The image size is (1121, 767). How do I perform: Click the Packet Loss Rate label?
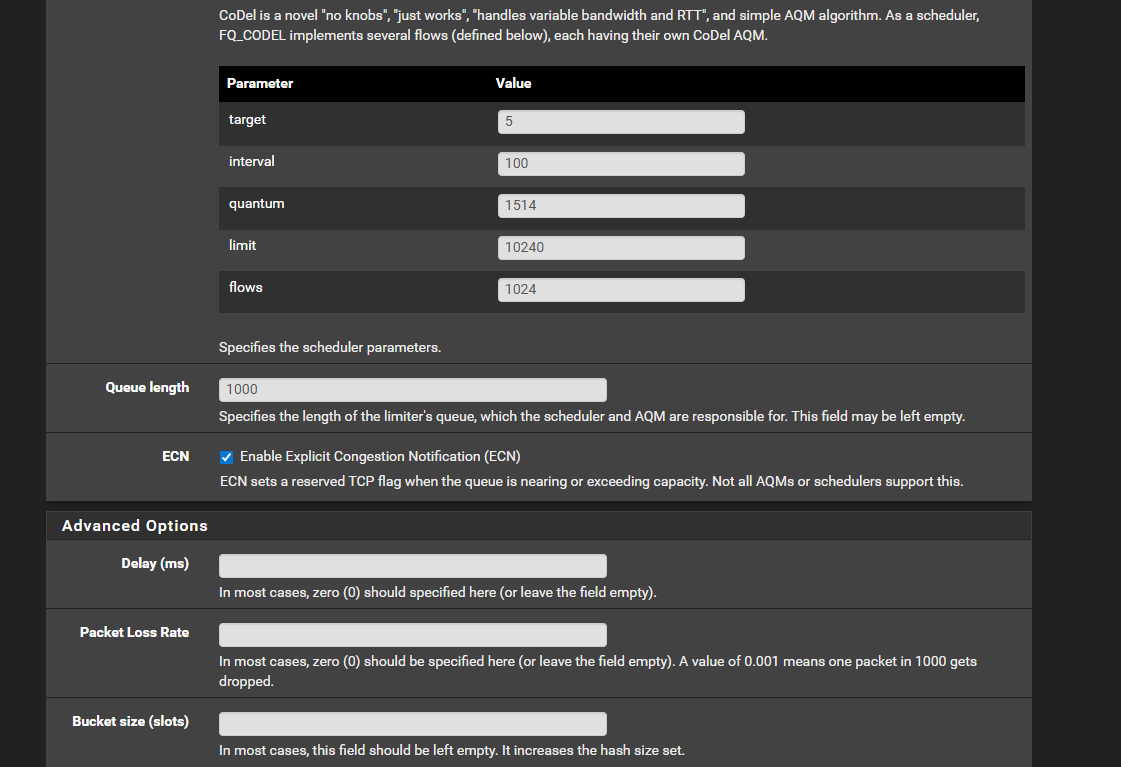pyautogui.click(x=134, y=633)
